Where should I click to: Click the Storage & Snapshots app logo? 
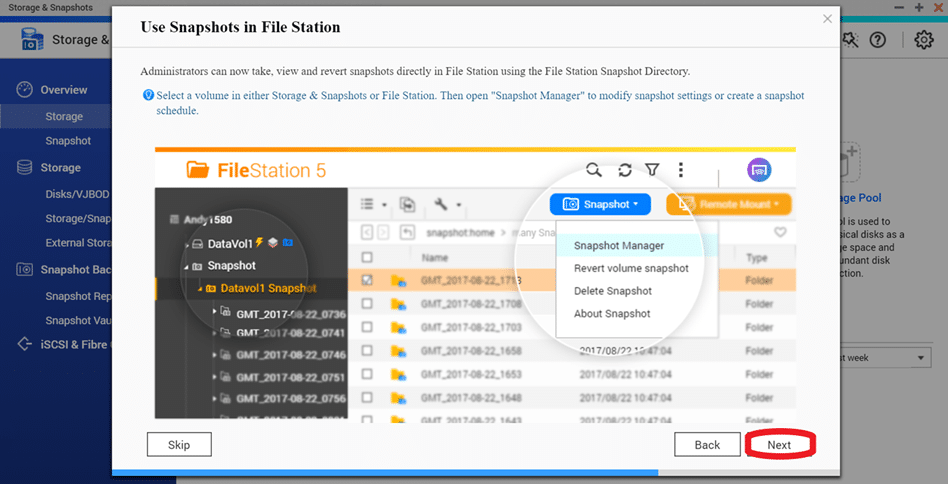click(32, 40)
